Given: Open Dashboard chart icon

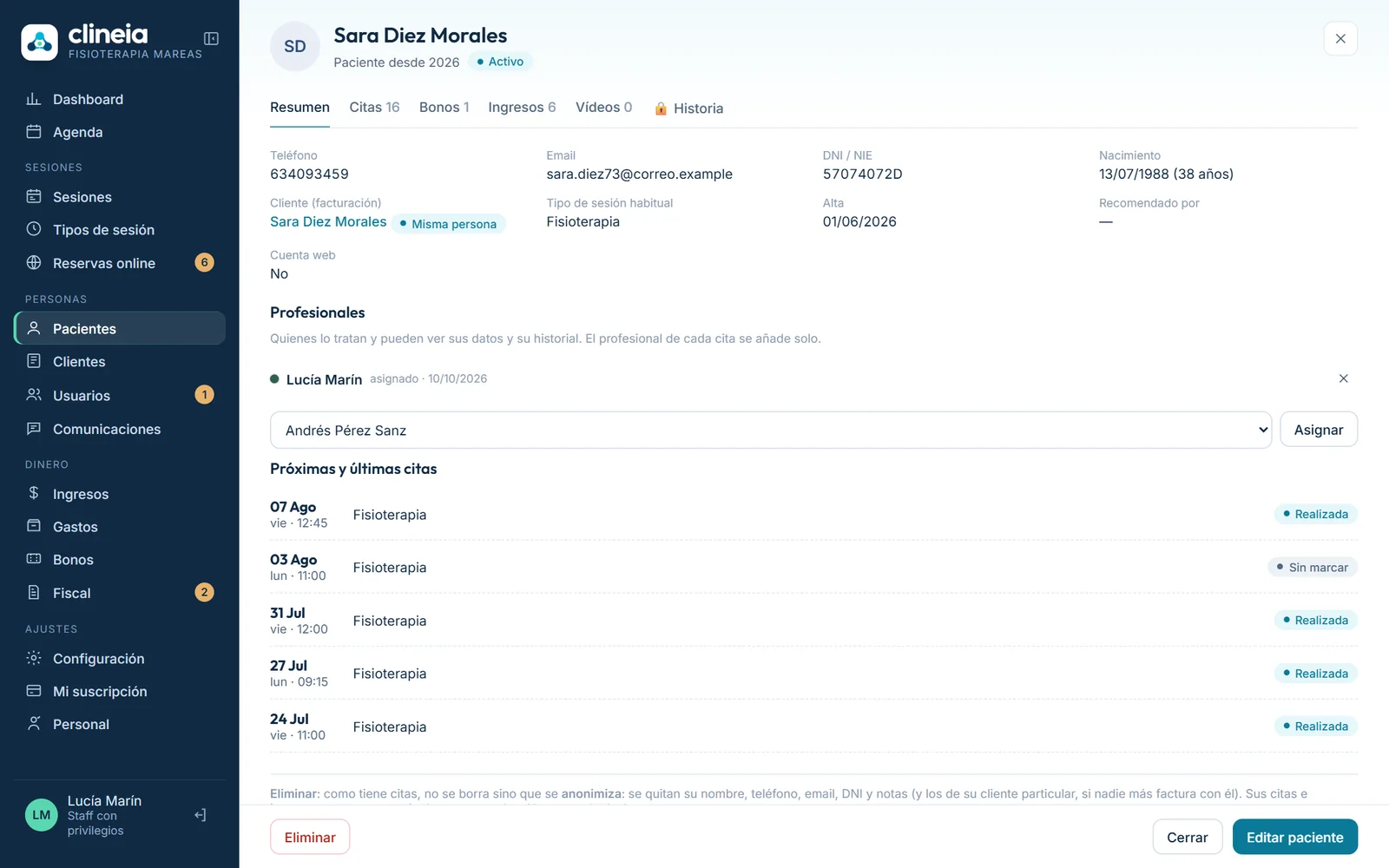Looking at the screenshot, I should pos(34,99).
